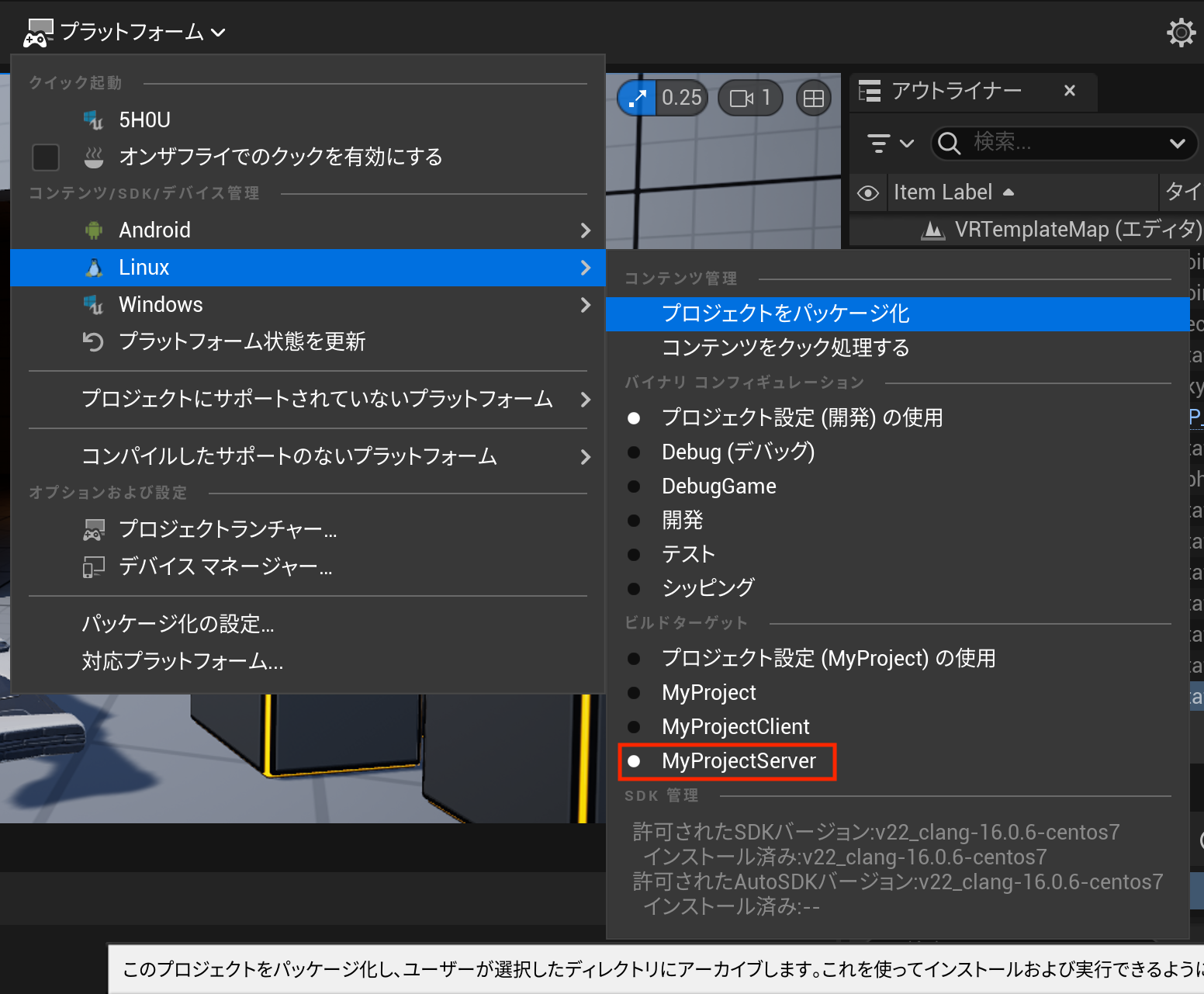Click the Android robot icon

(94, 230)
